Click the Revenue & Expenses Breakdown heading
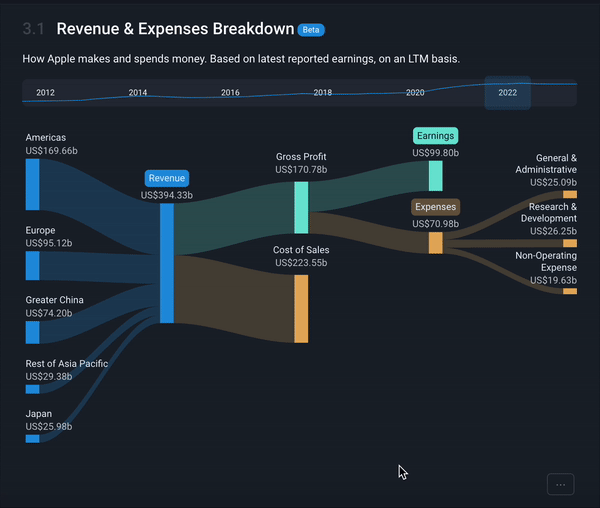Image resolution: width=600 pixels, height=508 pixels. tap(175, 29)
